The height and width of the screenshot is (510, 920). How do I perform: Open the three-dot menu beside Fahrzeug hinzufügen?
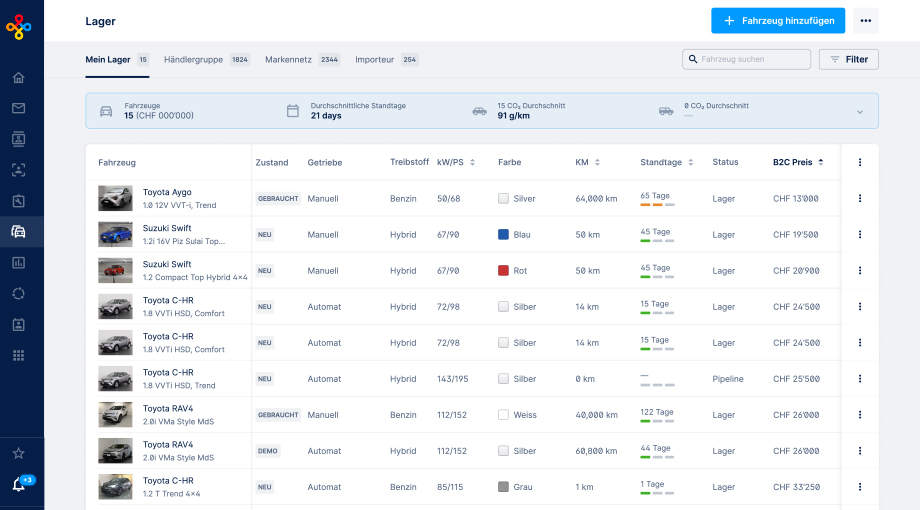865,21
